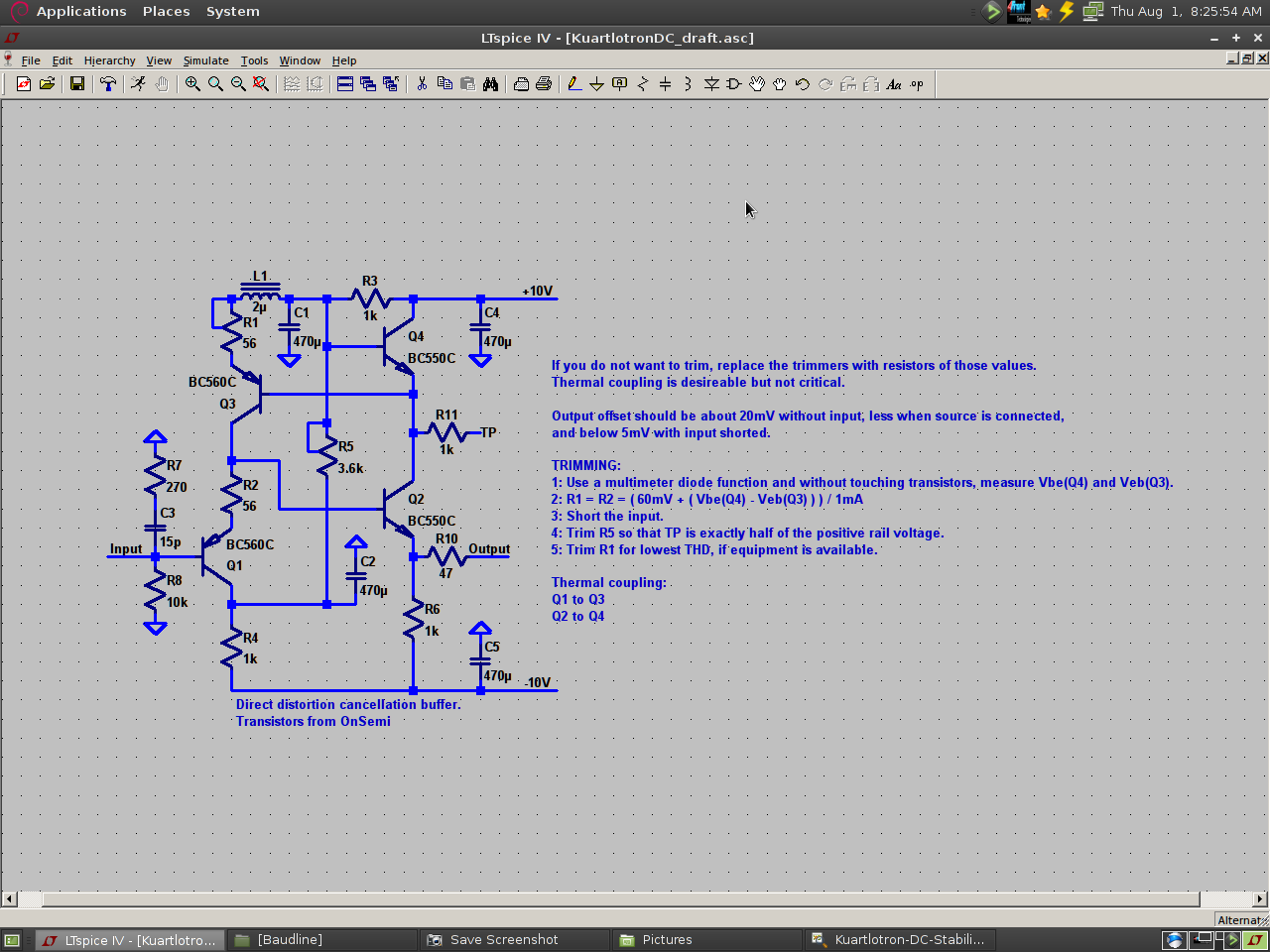Viewport: 1270px width, 952px height.
Task: Open the Help menu
Action: click(344, 60)
